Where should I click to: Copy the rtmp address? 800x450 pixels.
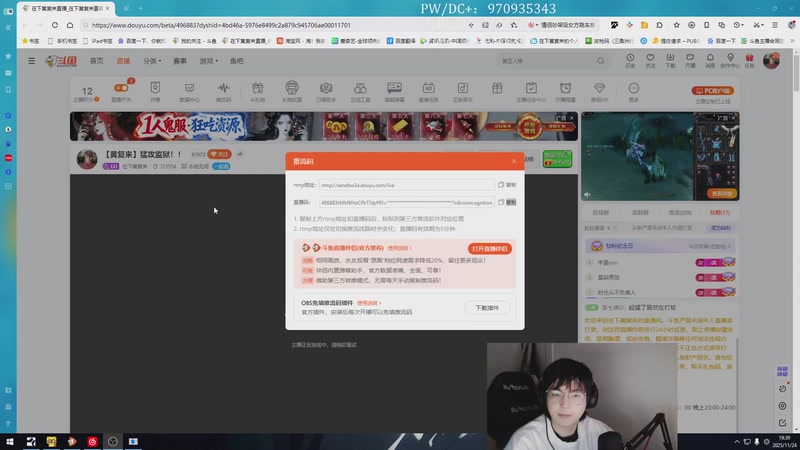click(x=507, y=185)
